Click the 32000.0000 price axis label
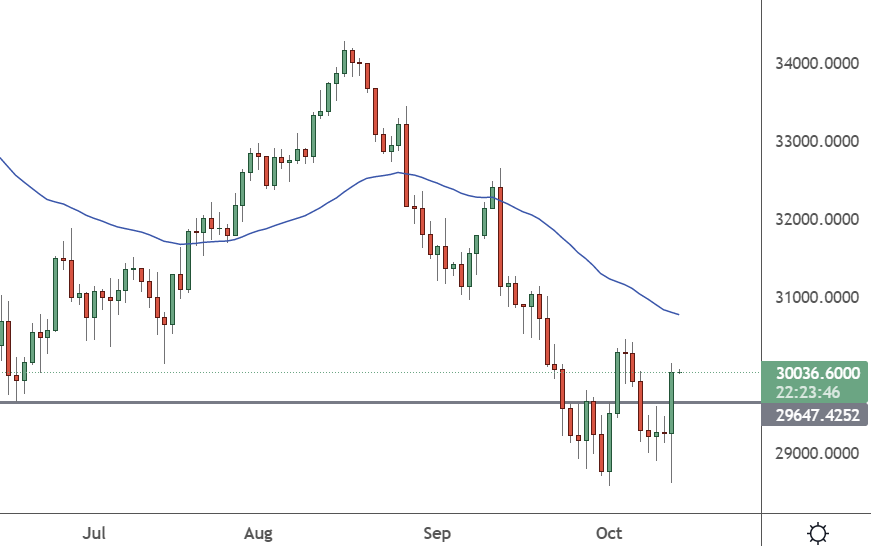 [x=818, y=220]
